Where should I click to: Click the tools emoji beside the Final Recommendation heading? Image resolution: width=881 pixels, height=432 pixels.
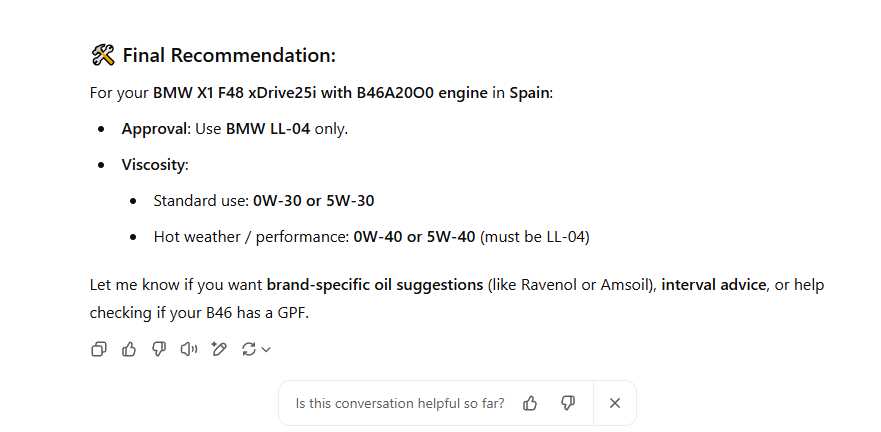pos(103,55)
